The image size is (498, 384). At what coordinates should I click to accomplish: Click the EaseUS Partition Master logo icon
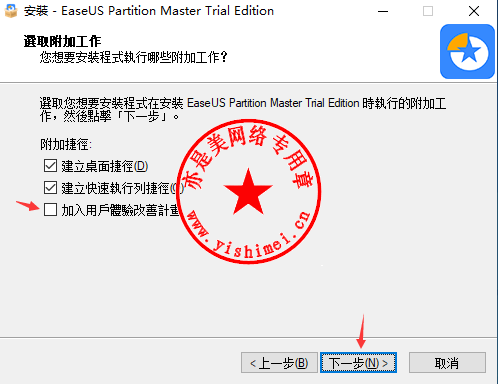[467, 51]
